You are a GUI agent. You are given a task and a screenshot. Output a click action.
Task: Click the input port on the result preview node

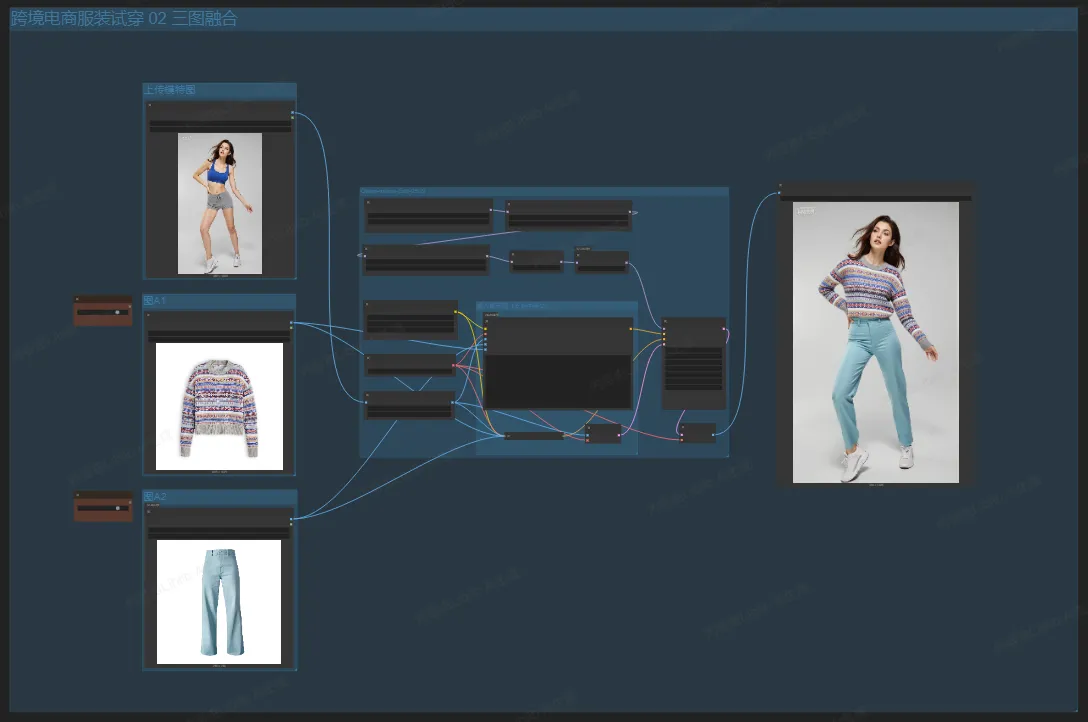781,193
